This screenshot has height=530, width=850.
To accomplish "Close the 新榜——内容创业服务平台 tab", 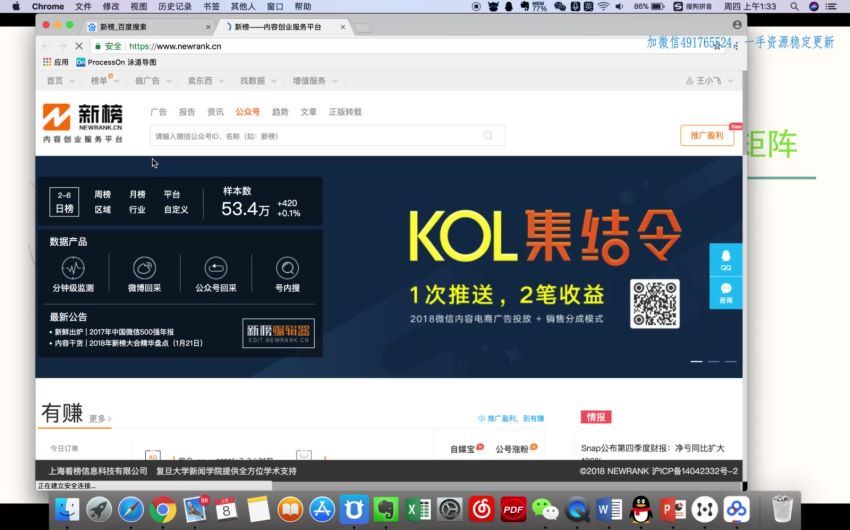I will coord(343,27).
